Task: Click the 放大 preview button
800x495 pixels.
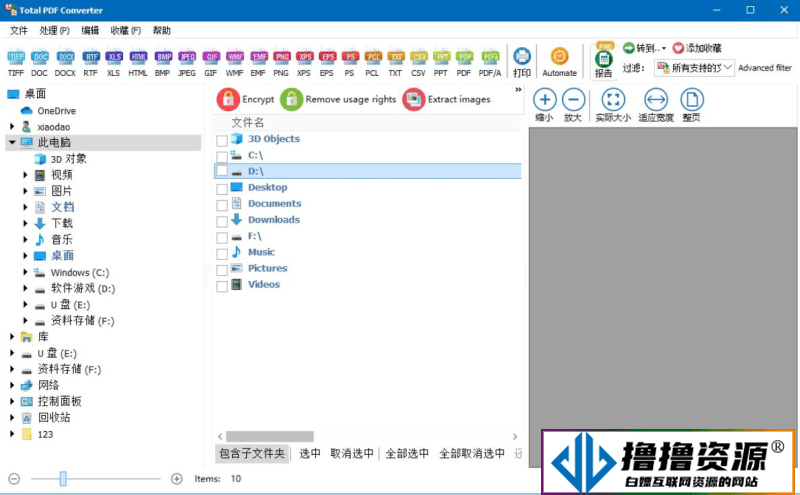Action: [x=573, y=105]
